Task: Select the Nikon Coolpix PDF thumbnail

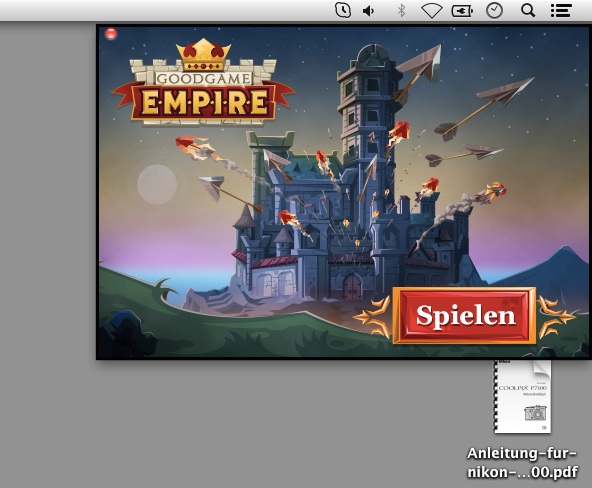Action: (523, 397)
